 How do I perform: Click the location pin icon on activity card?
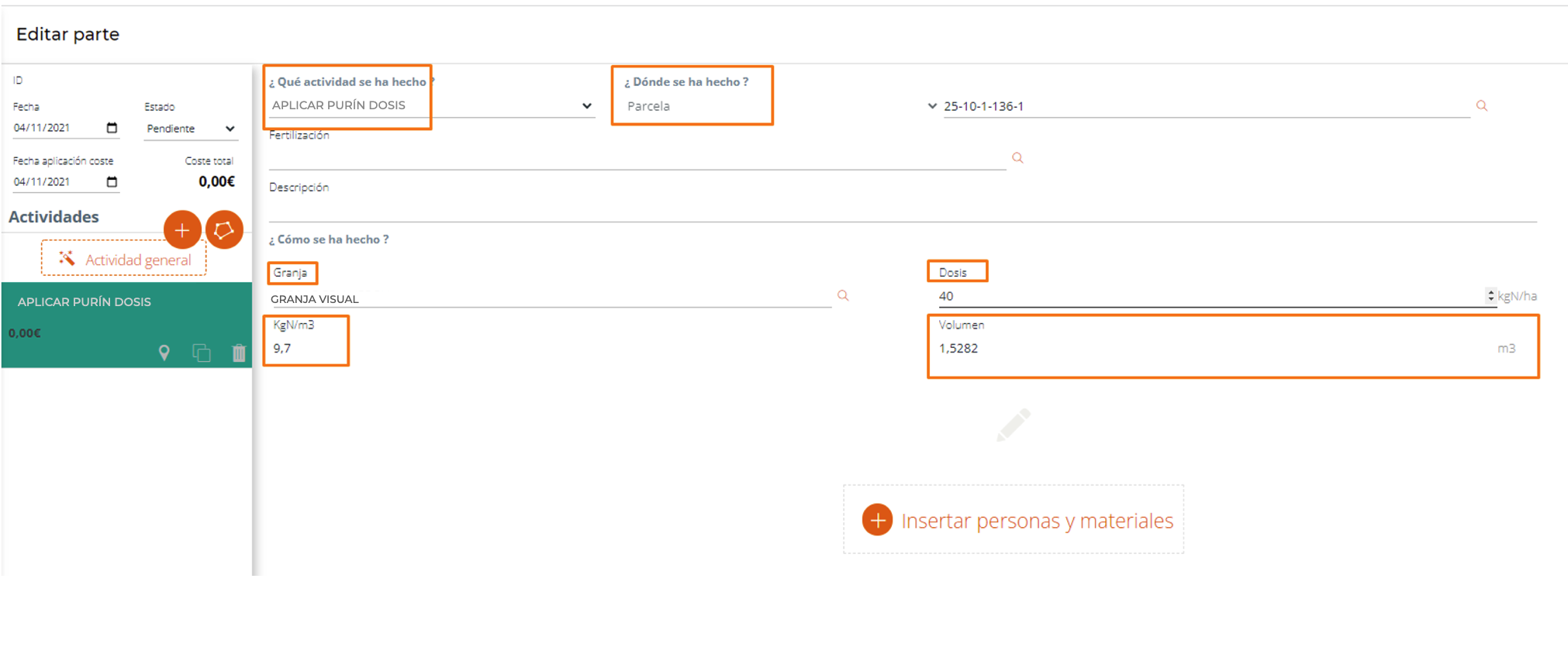pyautogui.click(x=164, y=353)
